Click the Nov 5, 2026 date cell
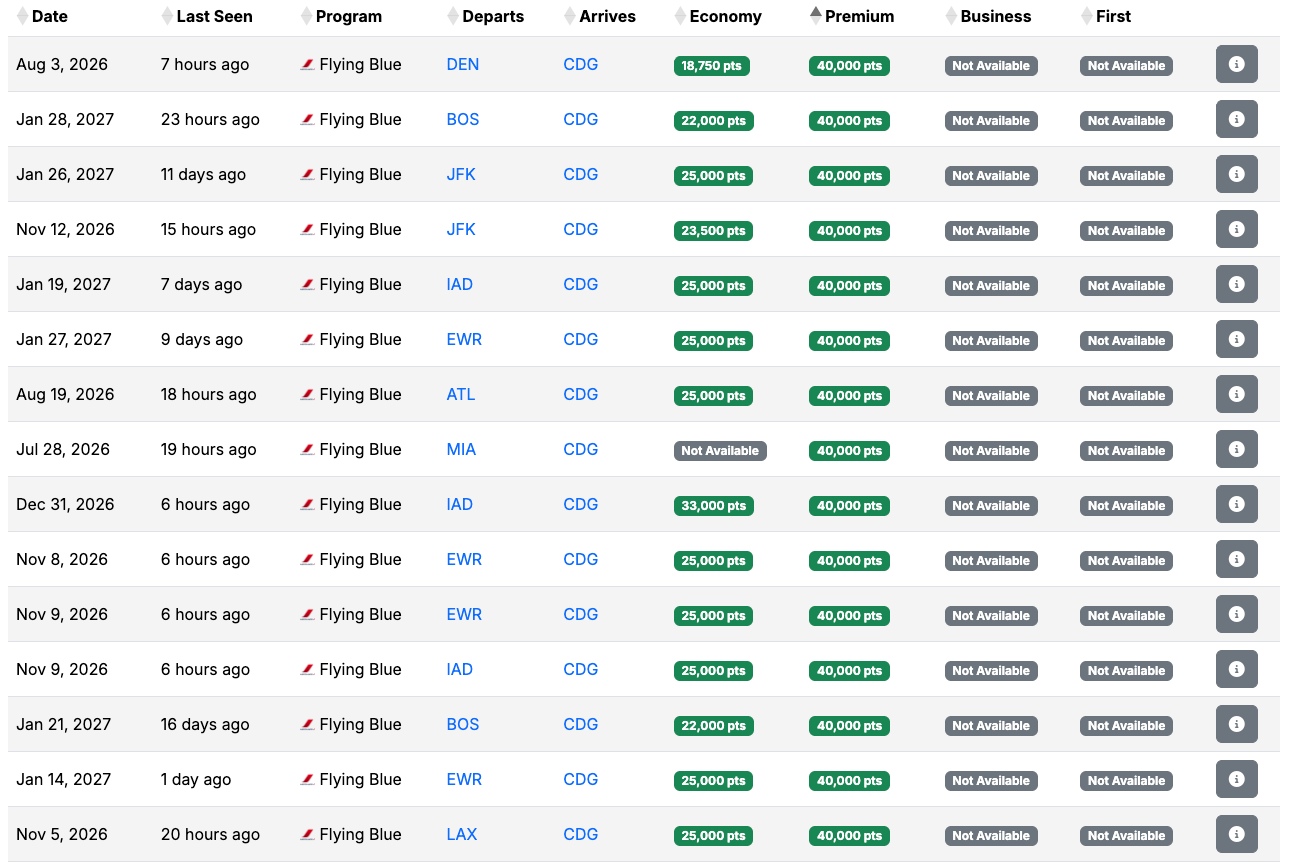Viewport: 1291px width, 866px height. click(x=62, y=834)
